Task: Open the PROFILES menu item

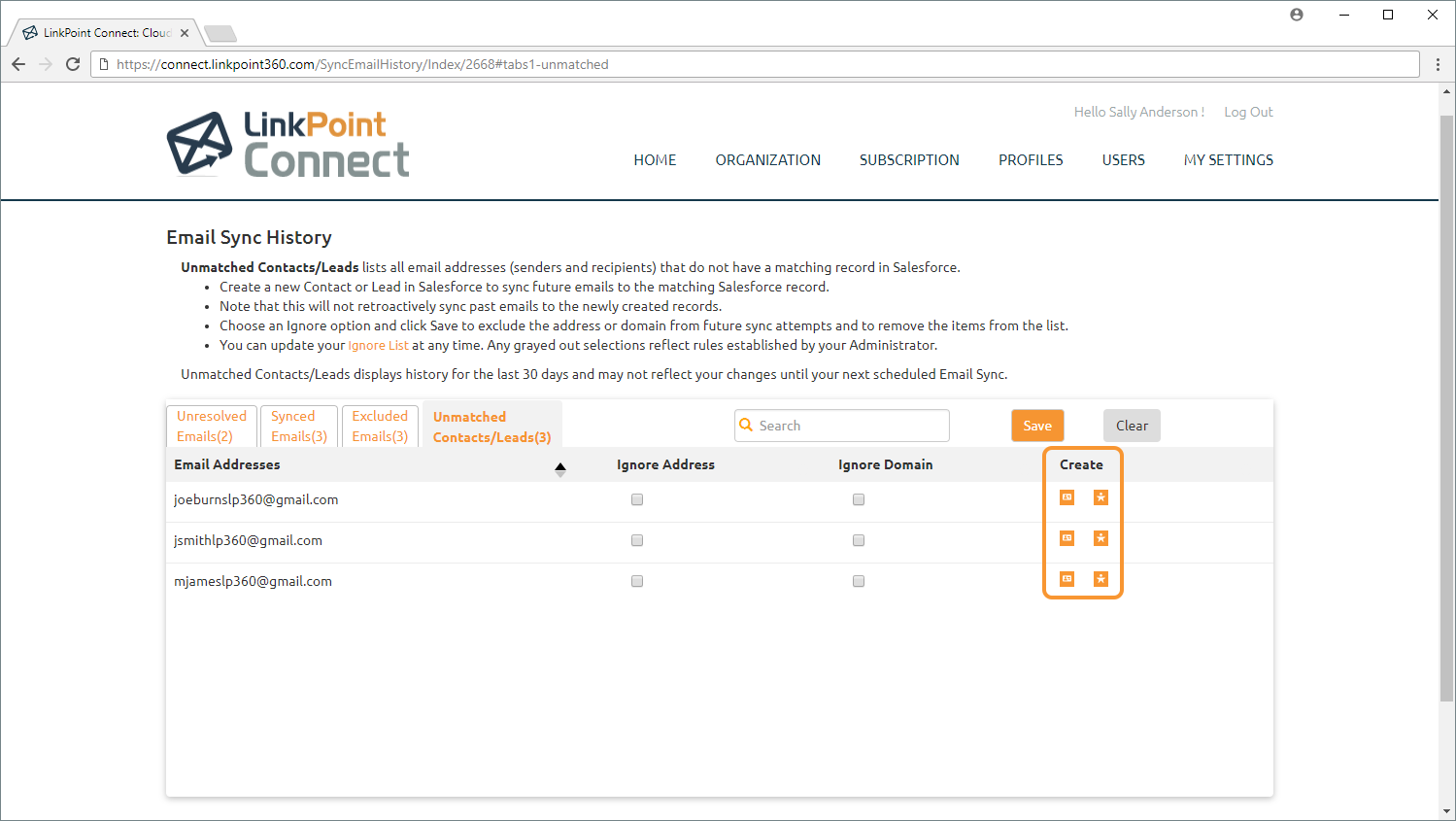Action: pos(1031,160)
